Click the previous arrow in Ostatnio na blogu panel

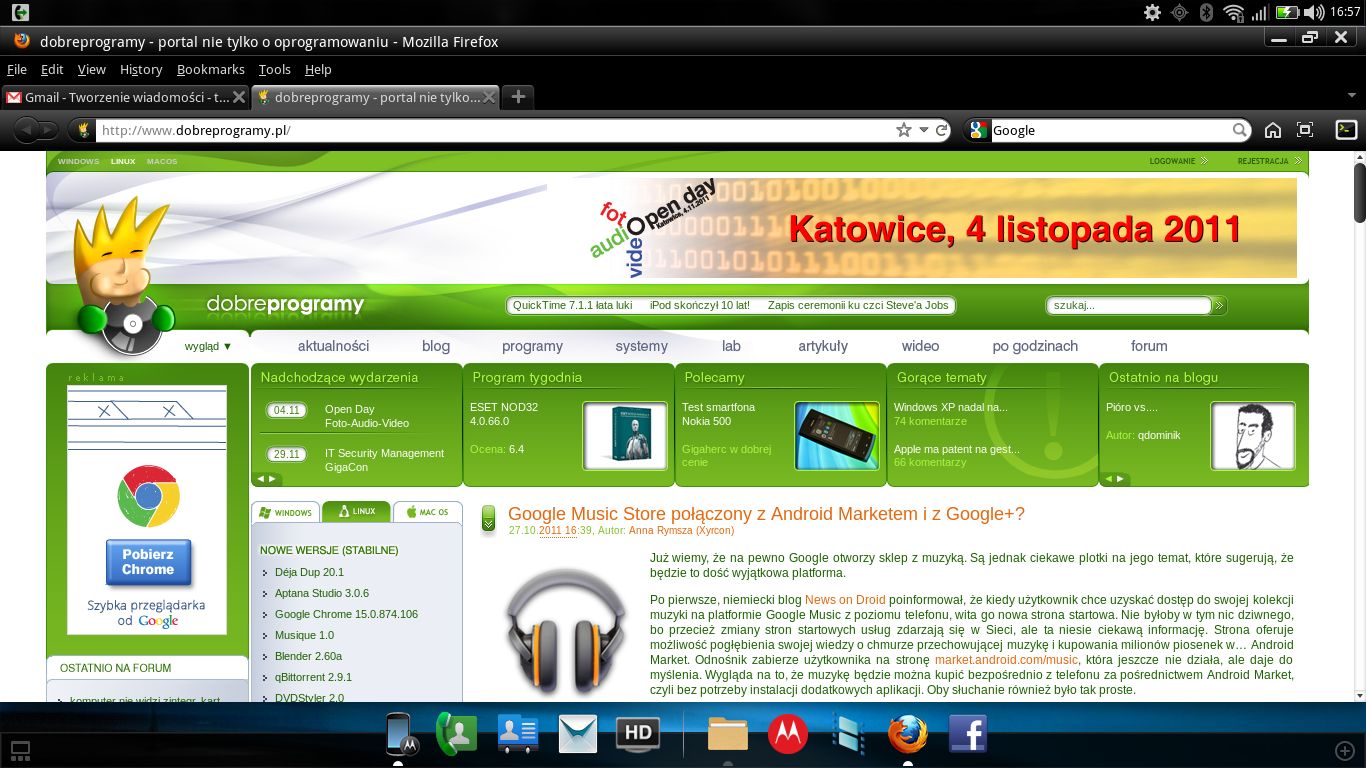pyautogui.click(x=1109, y=479)
